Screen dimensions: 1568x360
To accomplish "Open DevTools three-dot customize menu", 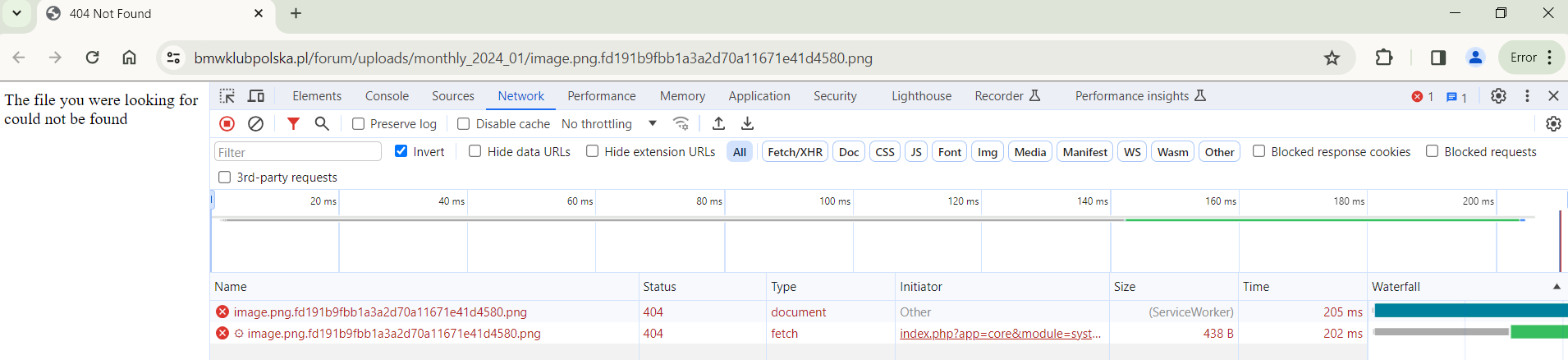I will click(x=1527, y=96).
